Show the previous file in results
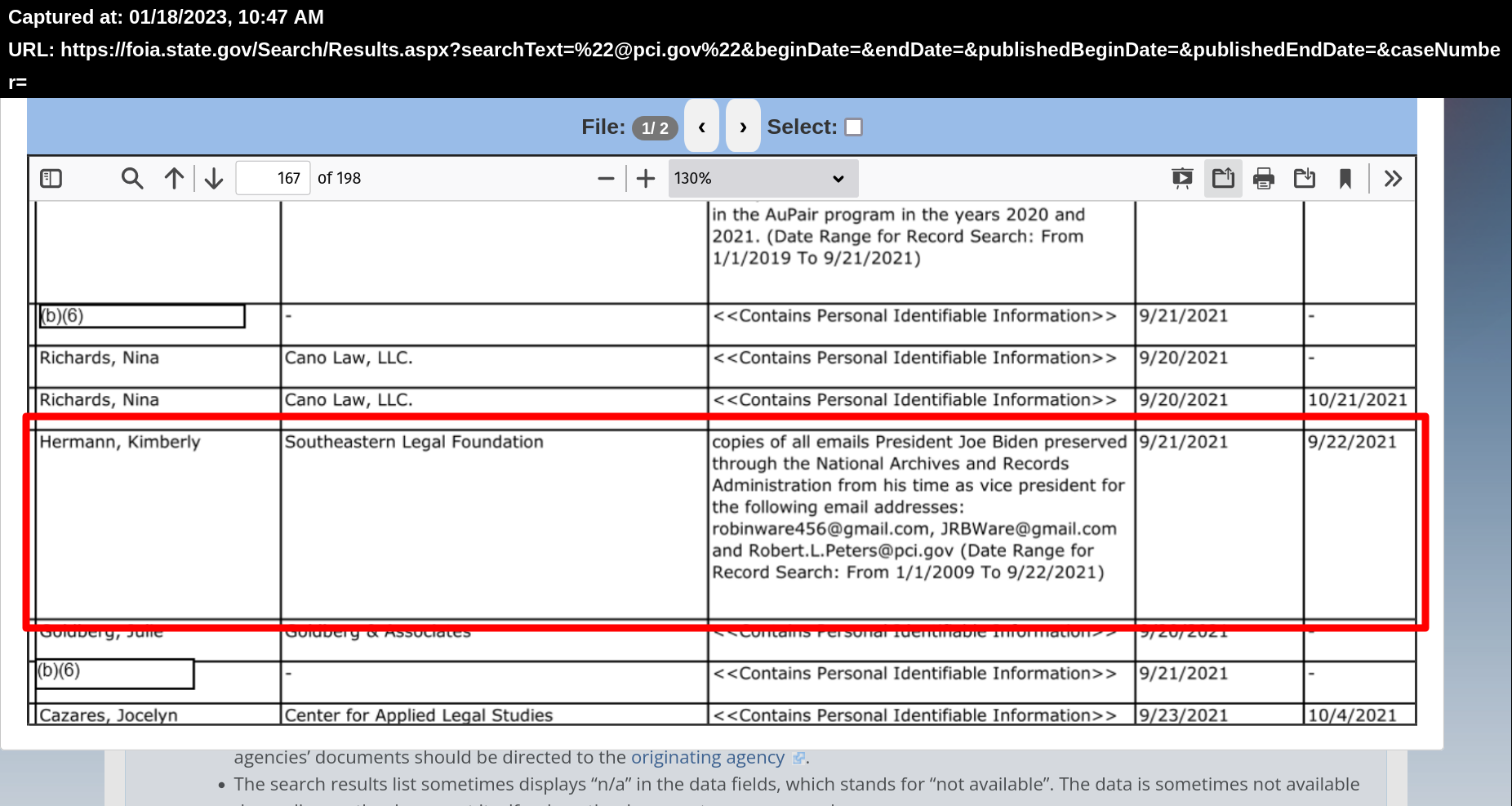The image size is (1512, 806). [x=701, y=127]
